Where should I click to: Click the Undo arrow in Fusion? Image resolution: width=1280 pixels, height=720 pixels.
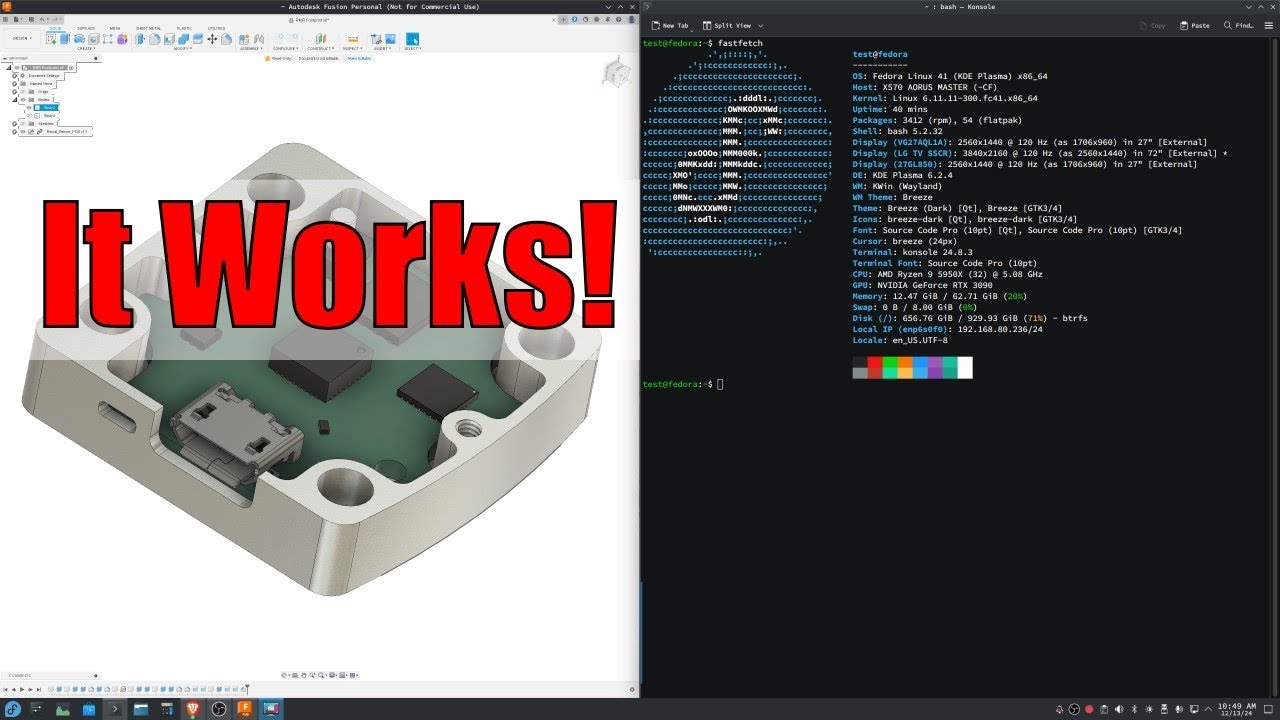(42, 19)
